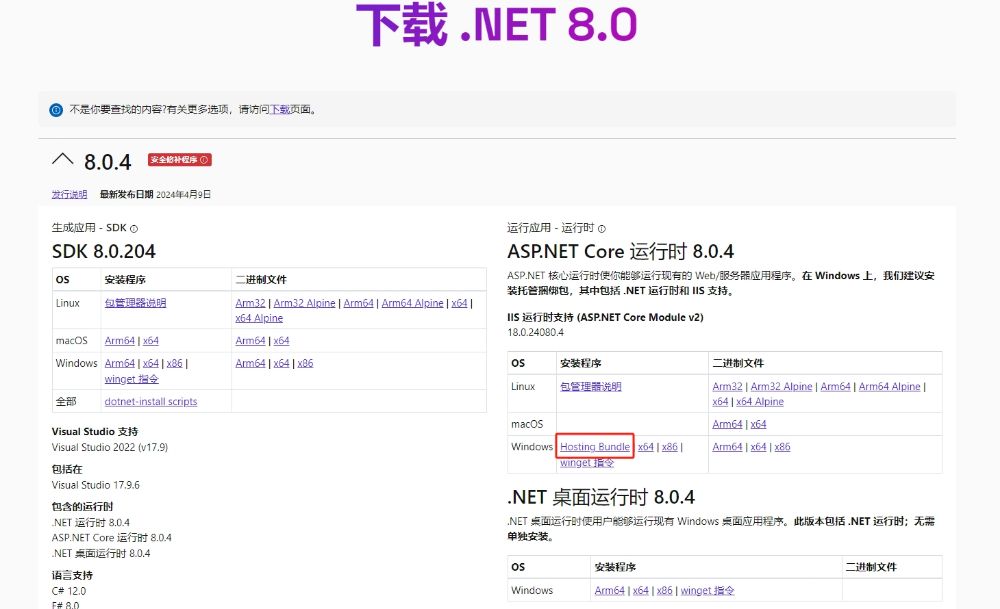Download .NET 桌面运行时 Windows Arm64 installer
Screen dimensions: 1000x609
point(610,591)
